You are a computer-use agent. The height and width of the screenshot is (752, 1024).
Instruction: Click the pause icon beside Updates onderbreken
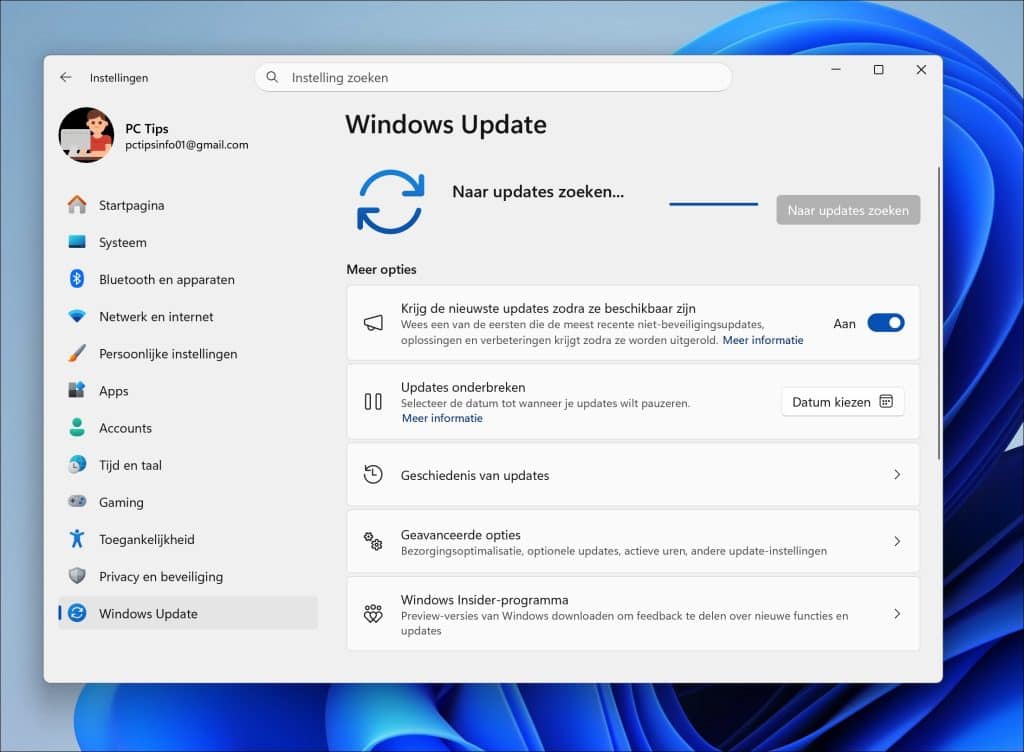coord(373,401)
